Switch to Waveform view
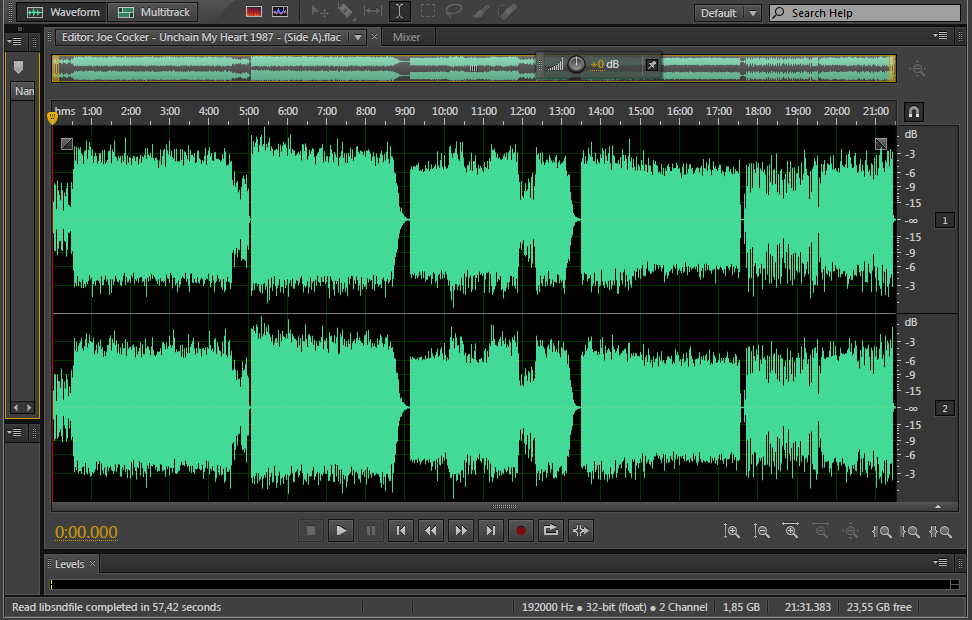The image size is (972, 620). coord(61,12)
